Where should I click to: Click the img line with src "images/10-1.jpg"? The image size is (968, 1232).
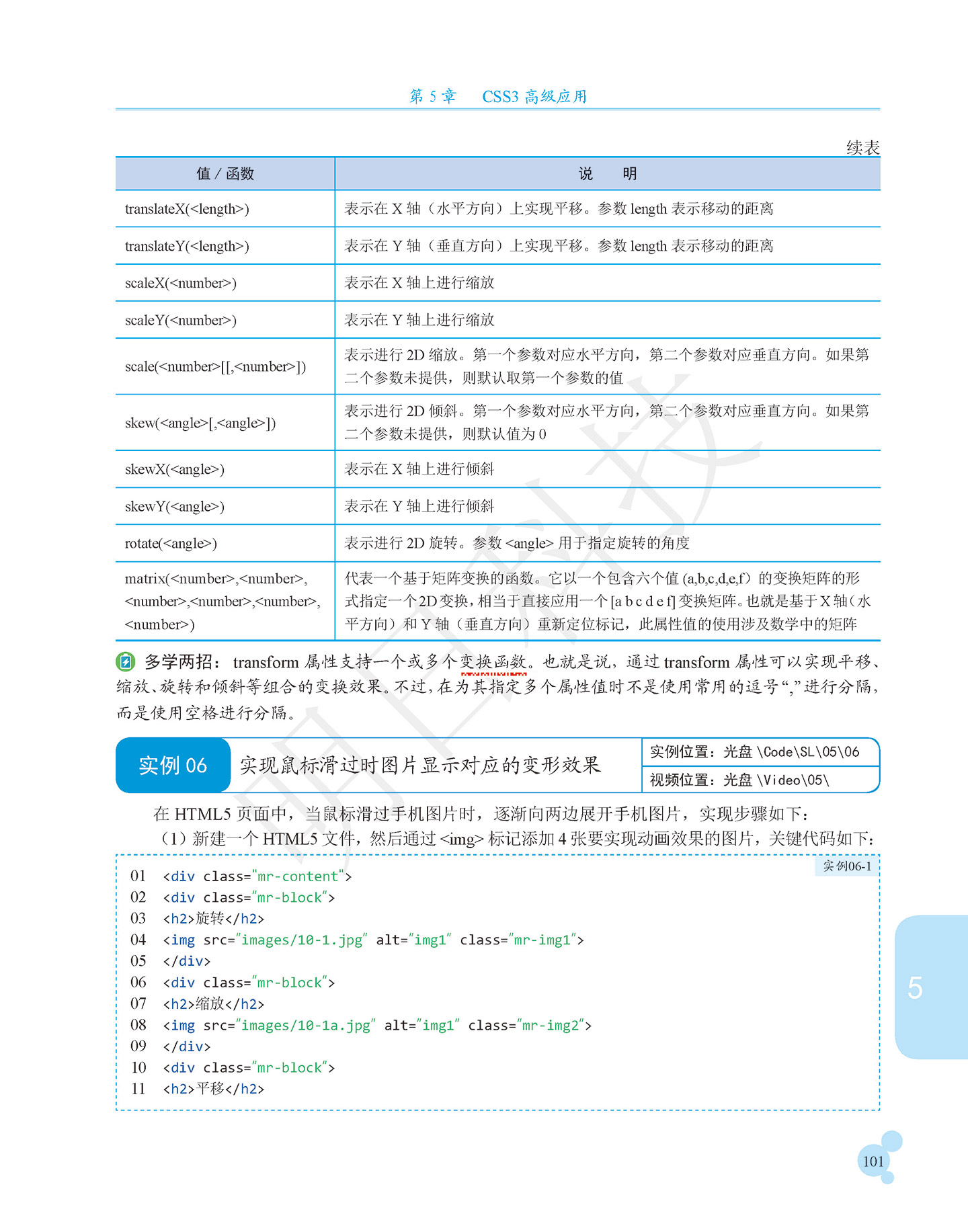(x=373, y=940)
